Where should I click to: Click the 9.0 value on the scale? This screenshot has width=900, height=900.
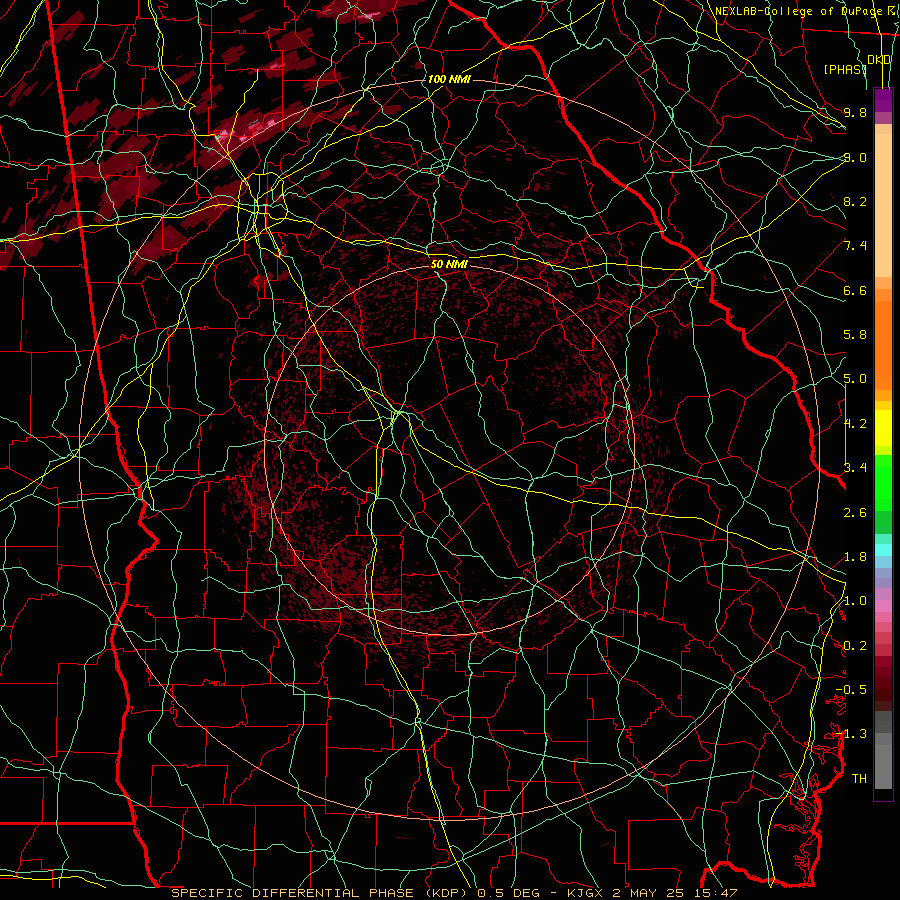coord(855,157)
